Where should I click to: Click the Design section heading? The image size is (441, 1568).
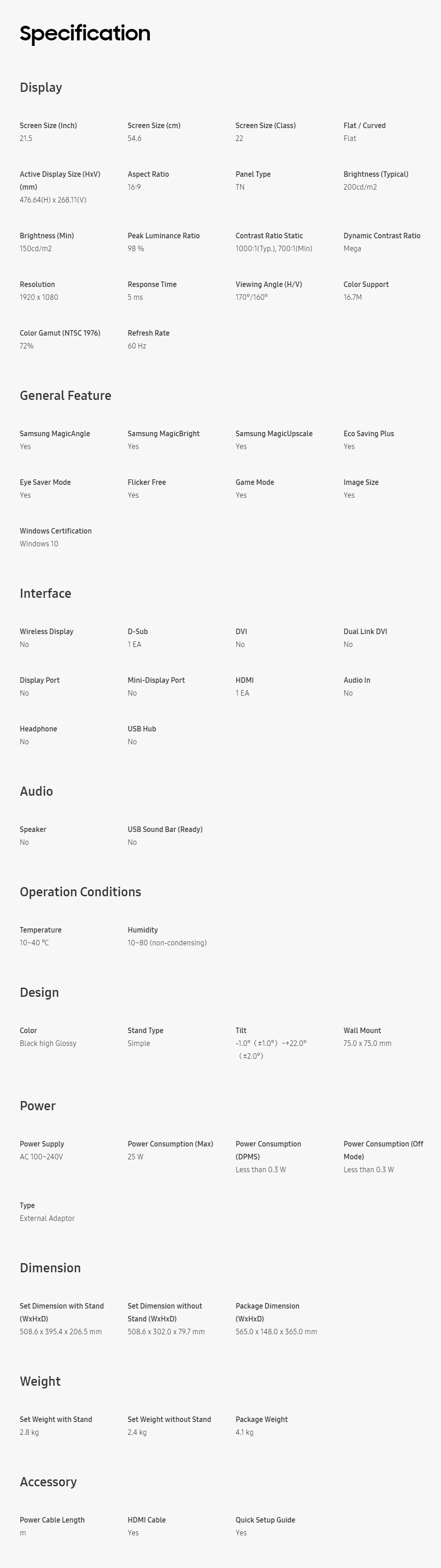pyautogui.click(x=39, y=992)
